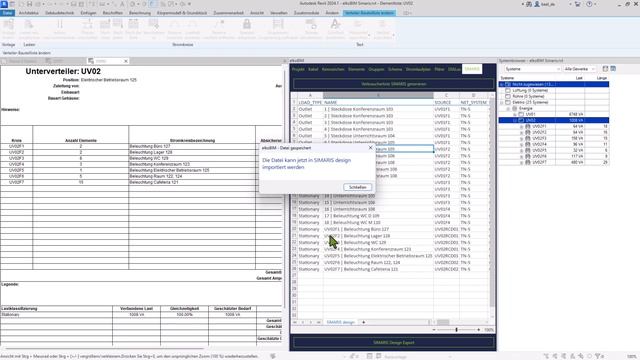The image size is (640, 360).
Task: Open the help question mark icon
Action: (x=589, y=4)
